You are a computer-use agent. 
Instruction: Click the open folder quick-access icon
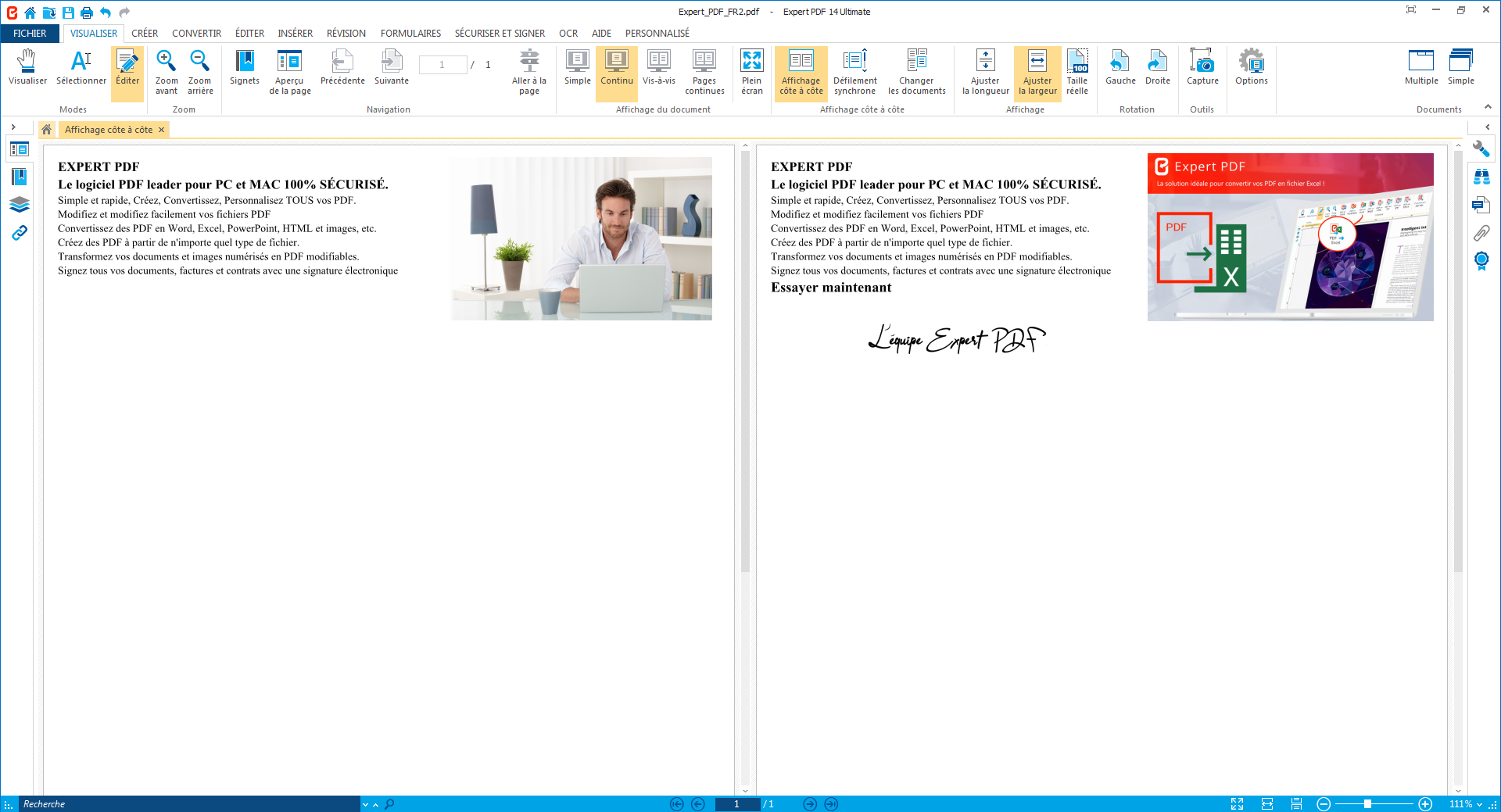pyautogui.click(x=48, y=13)
